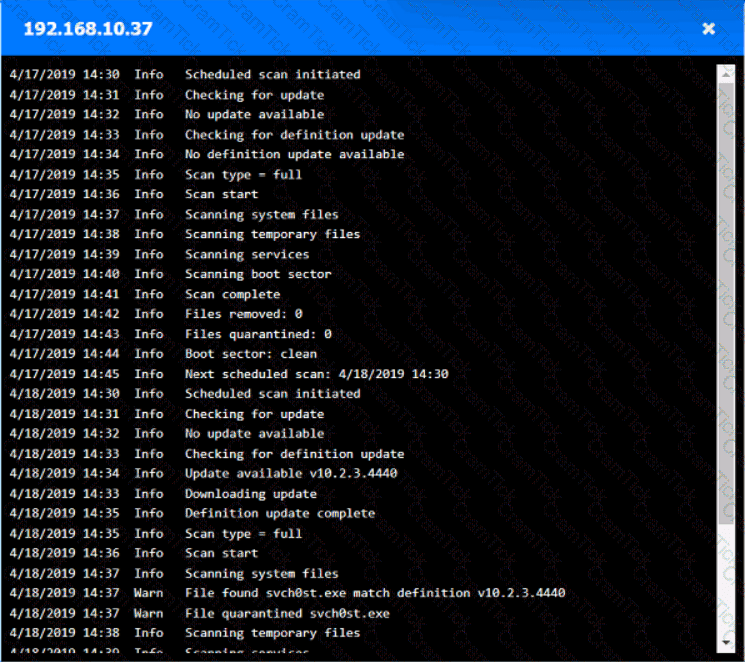
Task: Click the first 'Scheduled scan initiated' entry at top
Action: click(272, 74)
